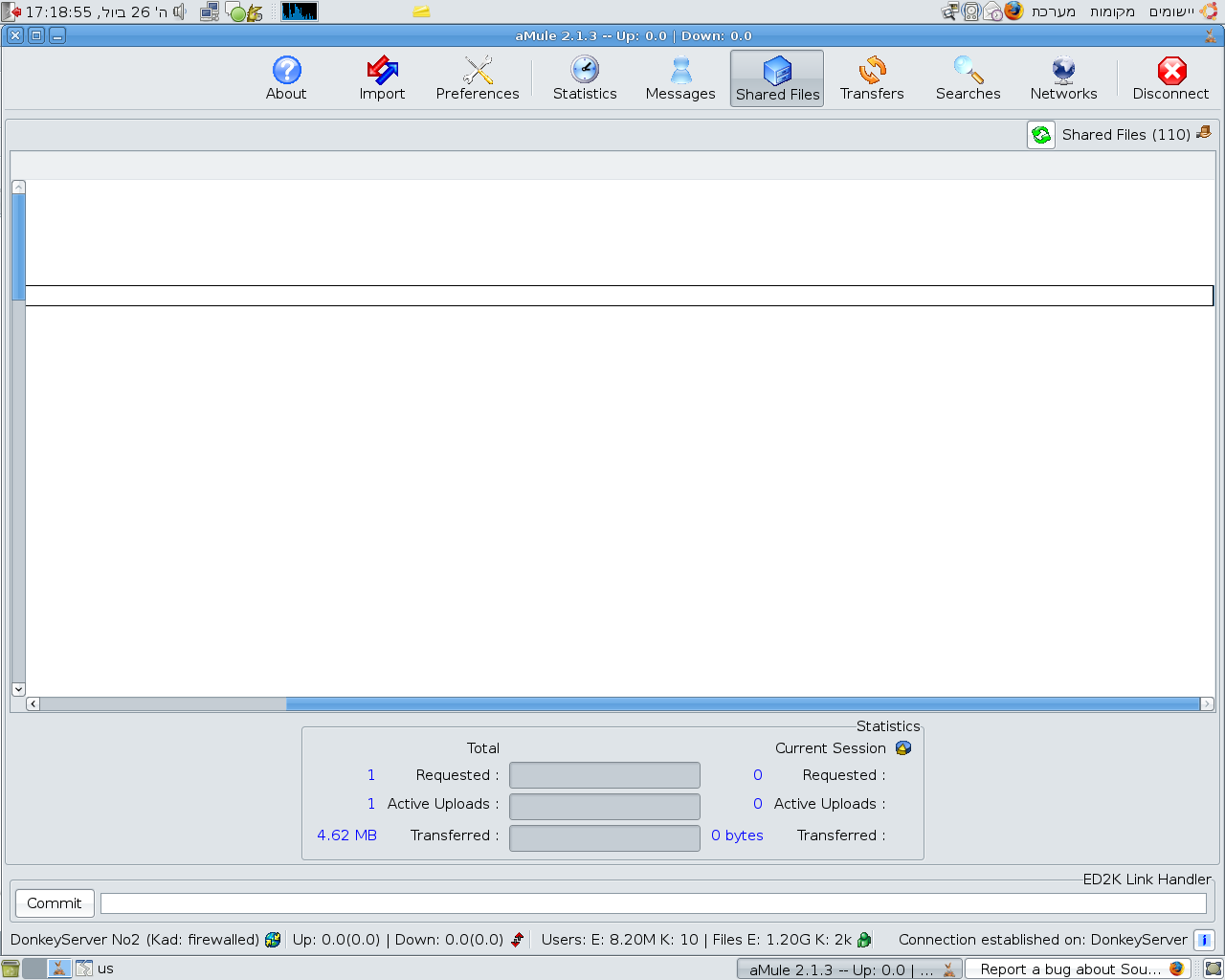This screenshot has height=980, width=1225.
Task: Show the Statistics view
Action: pyautogui.click(x=585, y=78)
